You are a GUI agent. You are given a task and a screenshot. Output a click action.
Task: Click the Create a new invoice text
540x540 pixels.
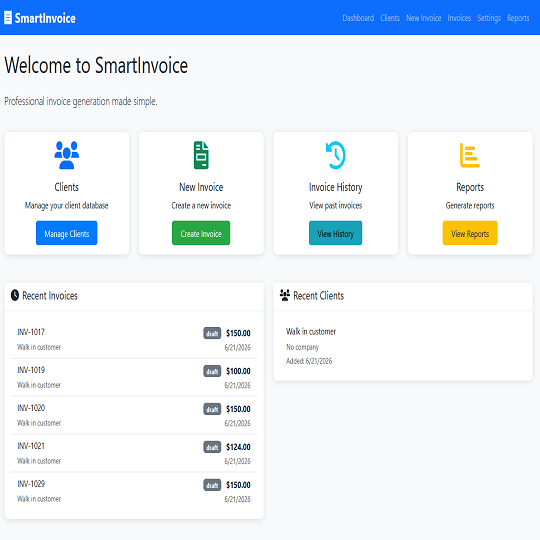[201, 205]
